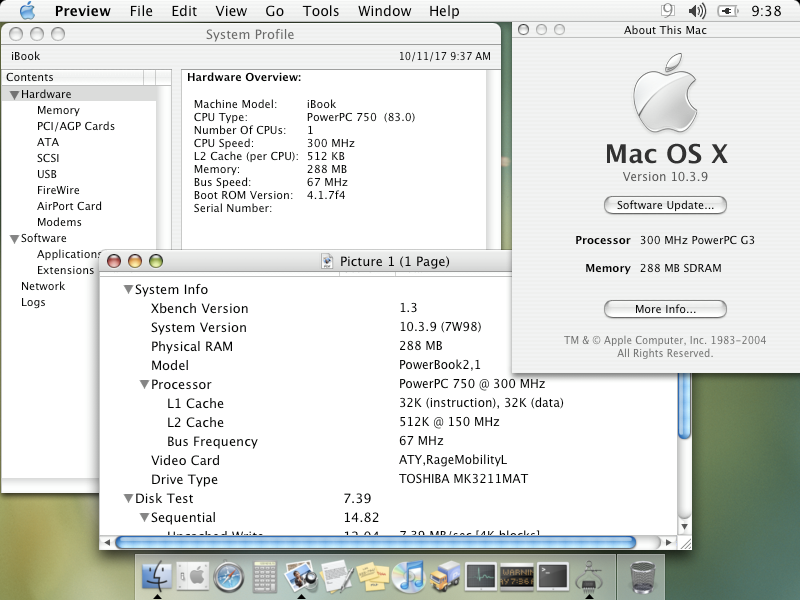Click horizontal scrollbar thumb in Picture 1
Image resolution: width=800 pixels, height=600 pixels.
(x=376, y=542)
